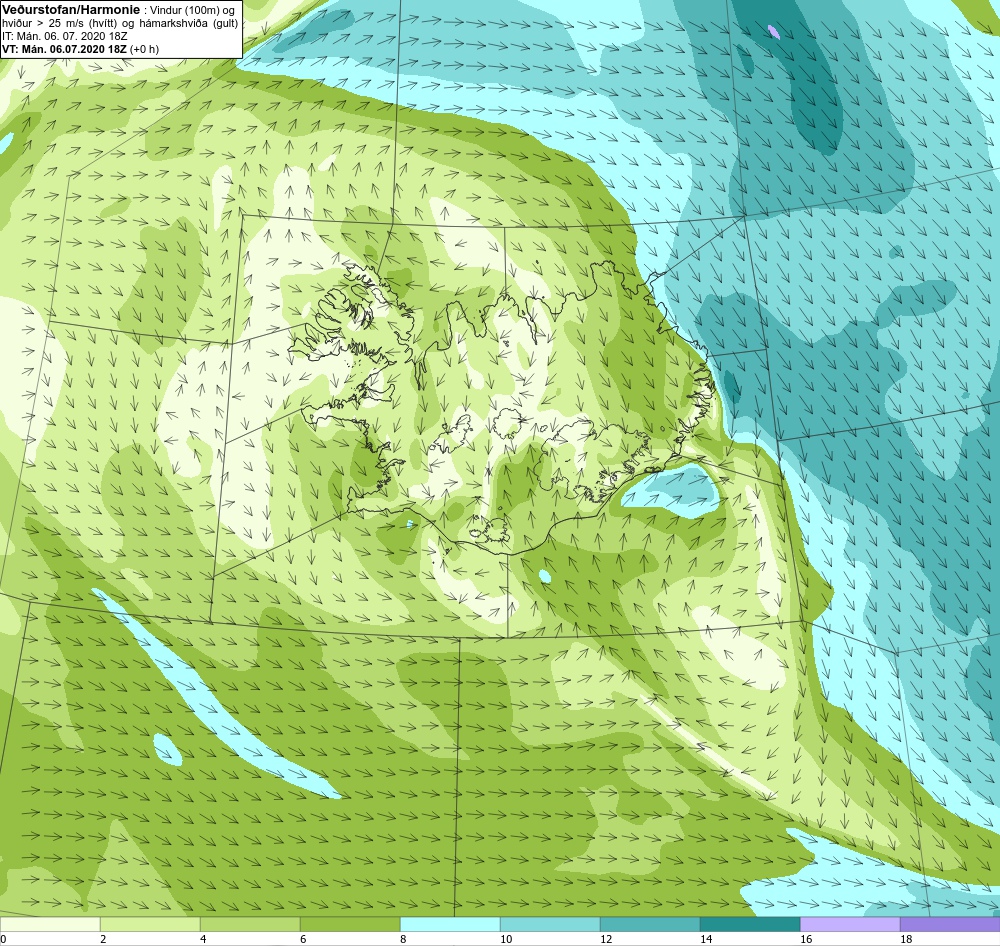1000x946 pixels.
Task: Click the legend value label 6
Action: pos(303,939)
